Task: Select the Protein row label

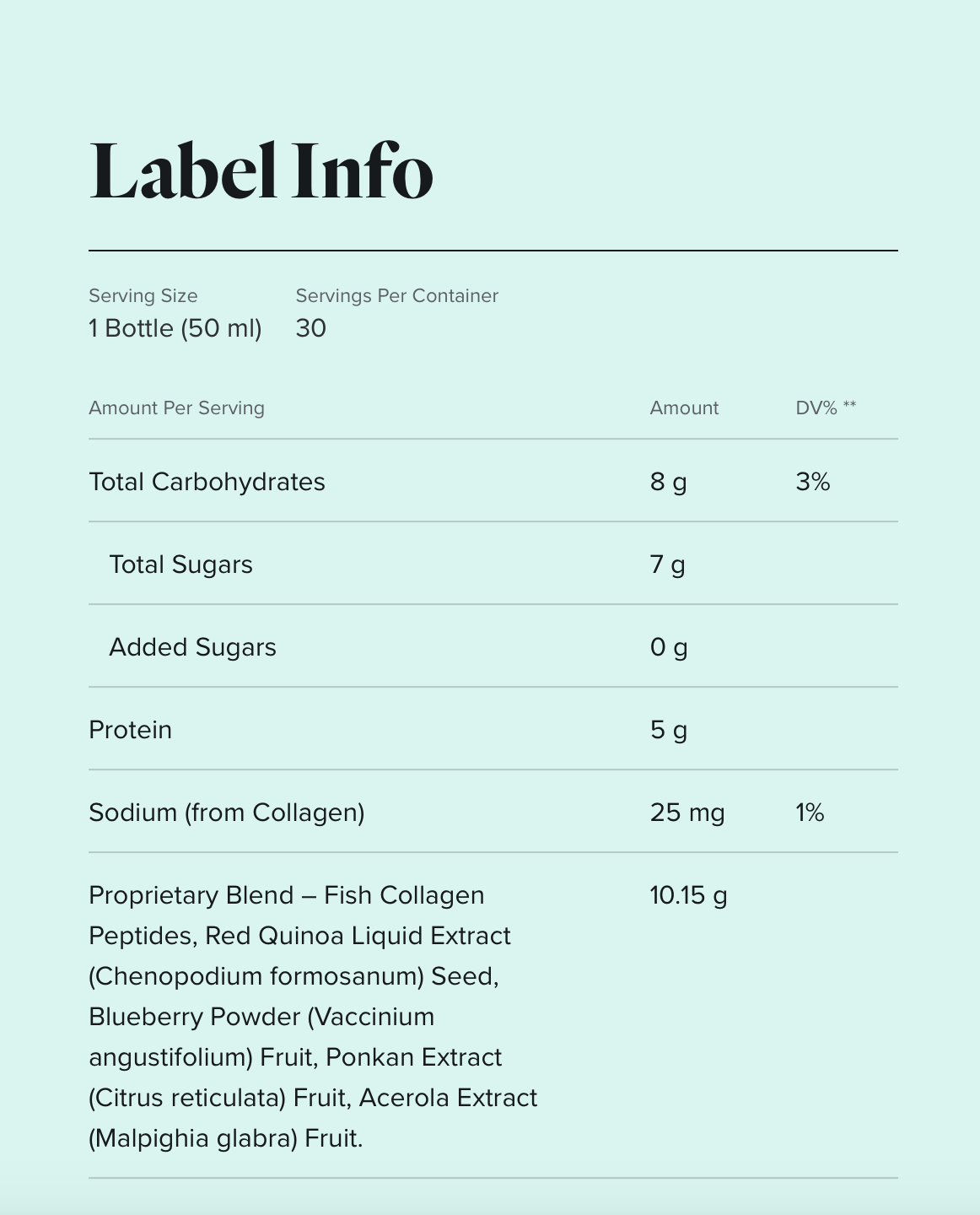Action: [131, 730]
